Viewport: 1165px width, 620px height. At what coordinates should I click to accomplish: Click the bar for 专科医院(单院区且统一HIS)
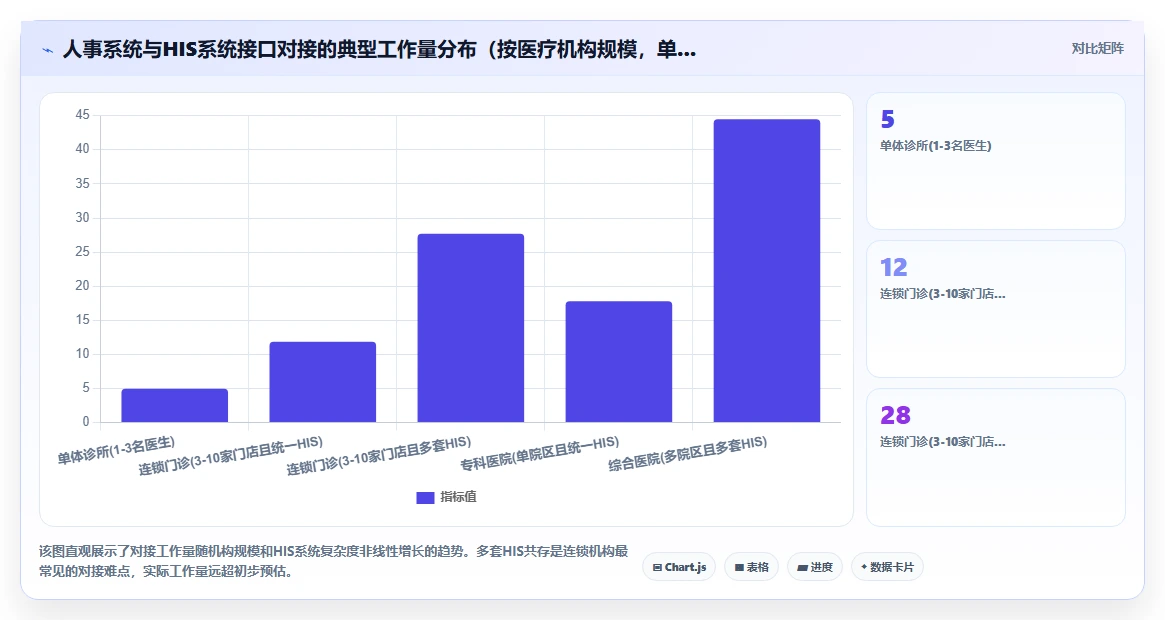pyautogui.click(x=618, y=361)
